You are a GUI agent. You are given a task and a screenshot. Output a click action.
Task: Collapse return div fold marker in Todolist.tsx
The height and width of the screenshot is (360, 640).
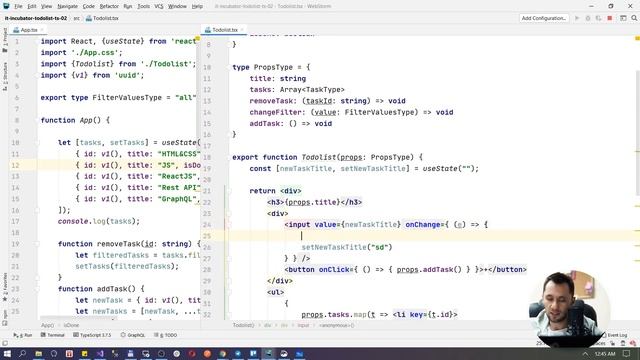229,191
